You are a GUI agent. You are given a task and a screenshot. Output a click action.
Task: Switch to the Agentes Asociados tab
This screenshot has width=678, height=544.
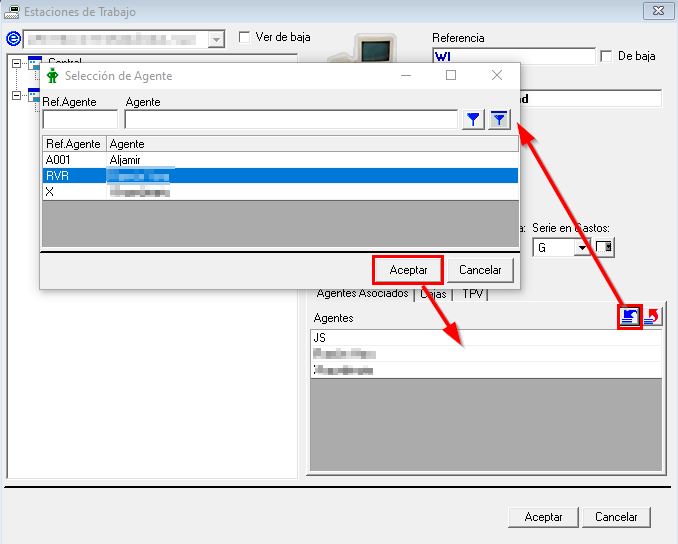[361, 294]
